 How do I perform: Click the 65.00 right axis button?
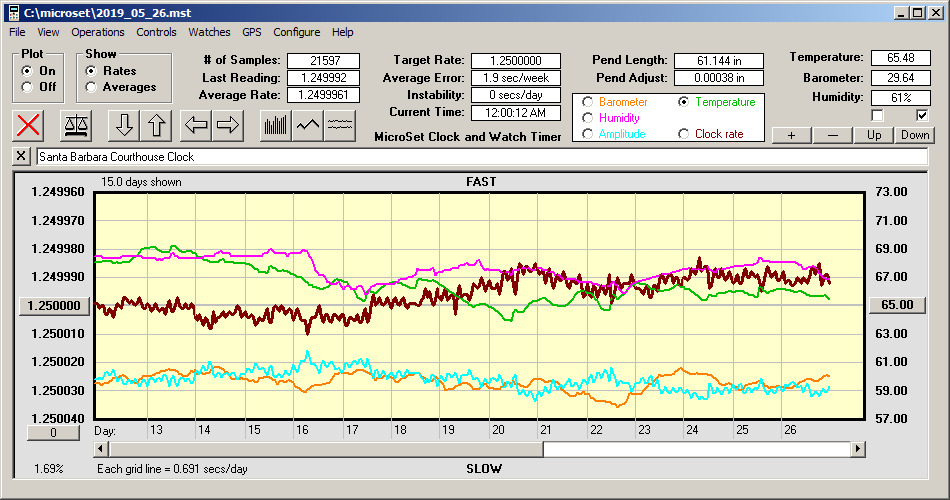pyautogui.click(x=897, y=305)
